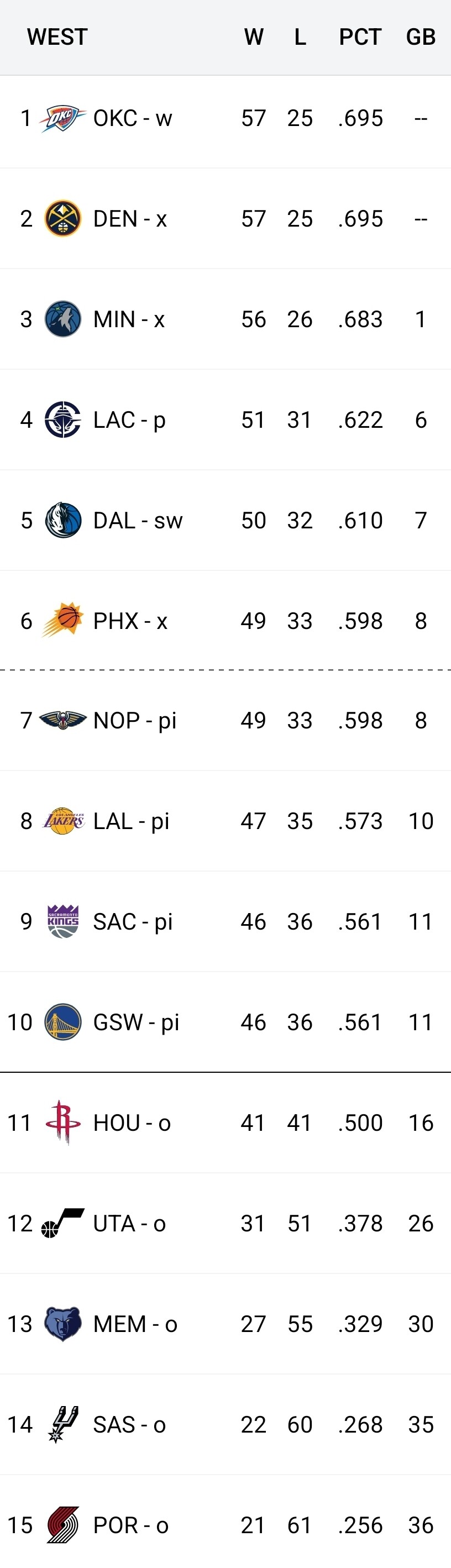Open the 'DAL - sw' team link
This screenshot has height=1568, width=451.
[138, 521]
